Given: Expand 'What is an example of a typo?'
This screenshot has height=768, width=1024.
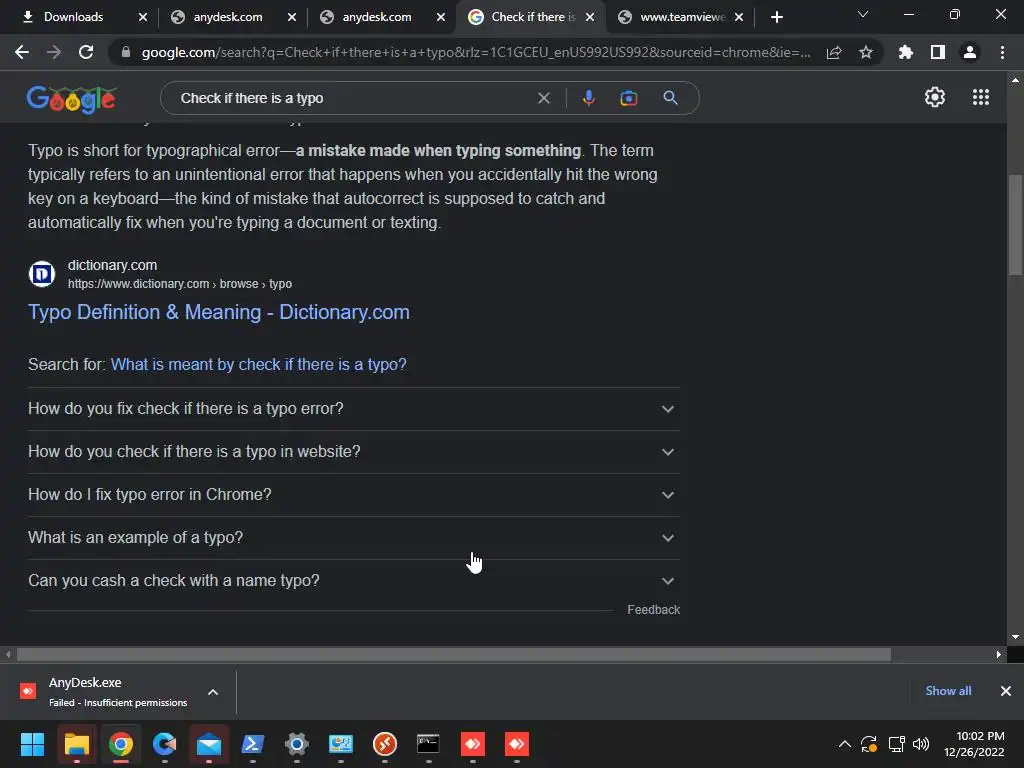Looking at the screenshot, I should [353, 538].
